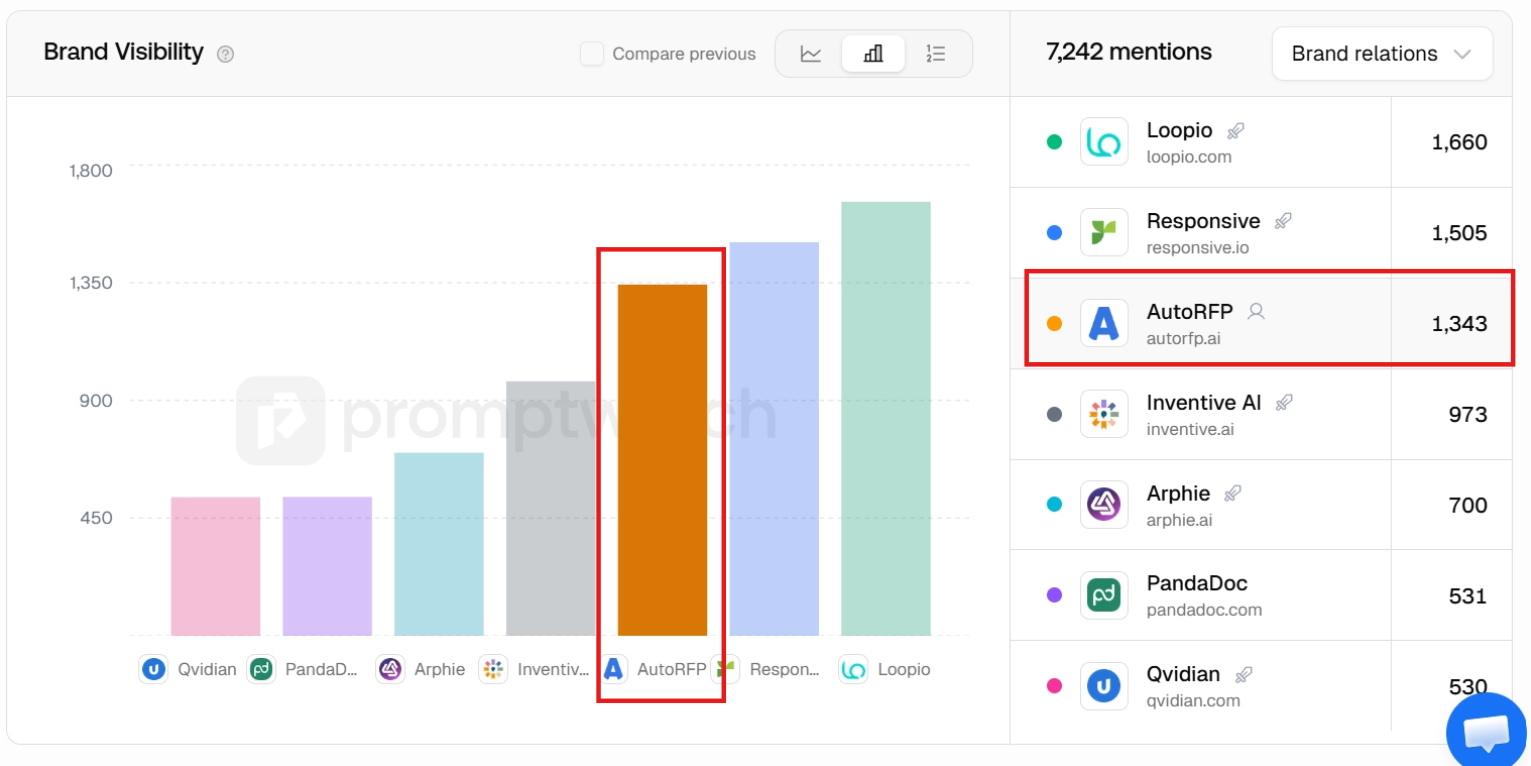Click the Loopio logo in mentions list
1531x766 pixels.
1104,142
